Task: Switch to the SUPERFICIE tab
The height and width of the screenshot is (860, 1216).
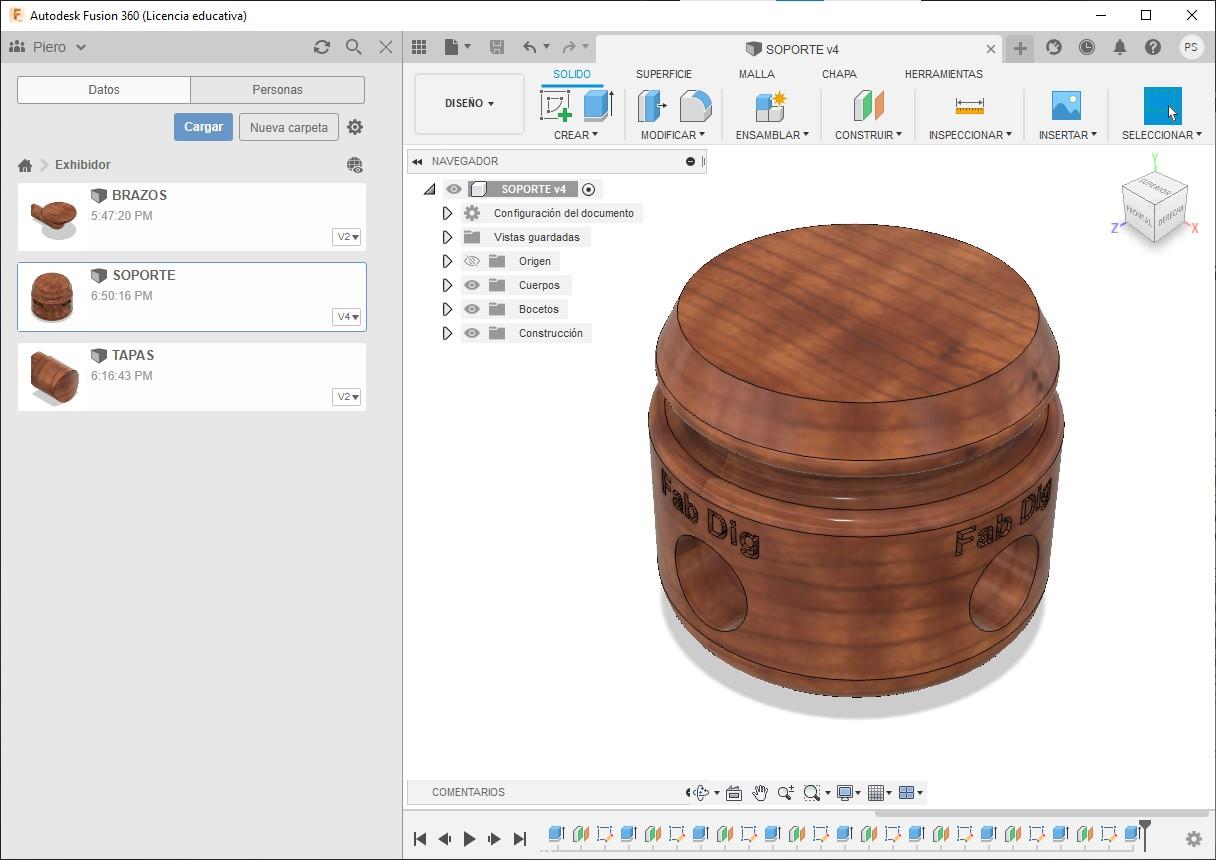Action: (x=664, y=74)
